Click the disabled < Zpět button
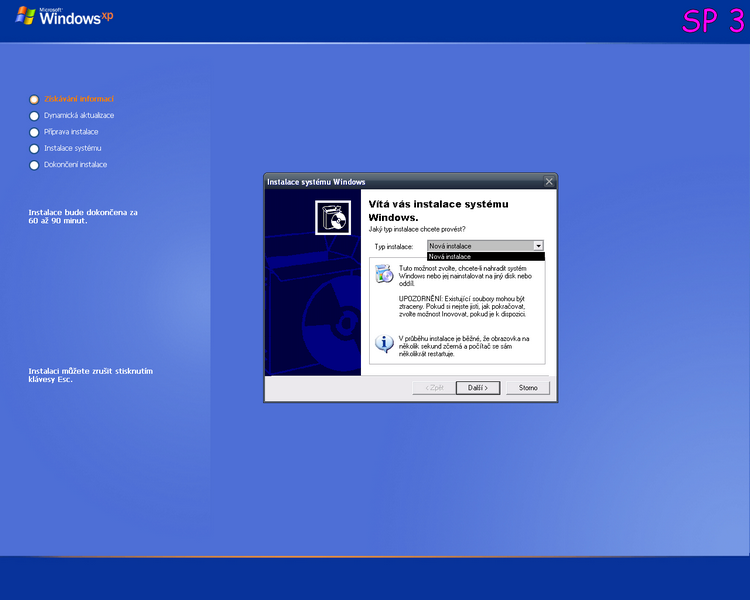750x600 pixels. click(x=434, y=388)
